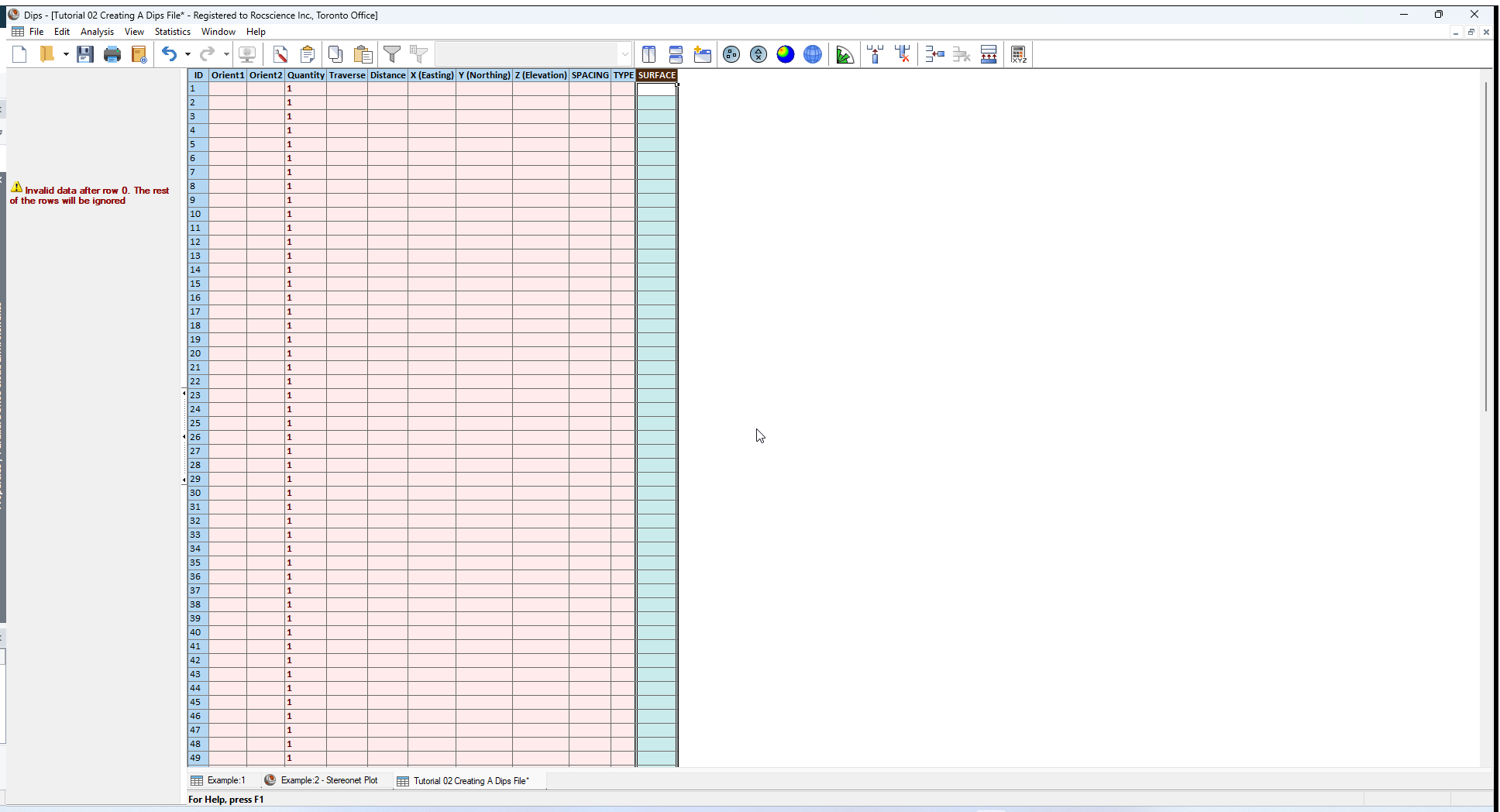This screenshot has width=1500, height=812.
Task: Expand the redo history dropdown arrow
Action: tap(226, 54)
